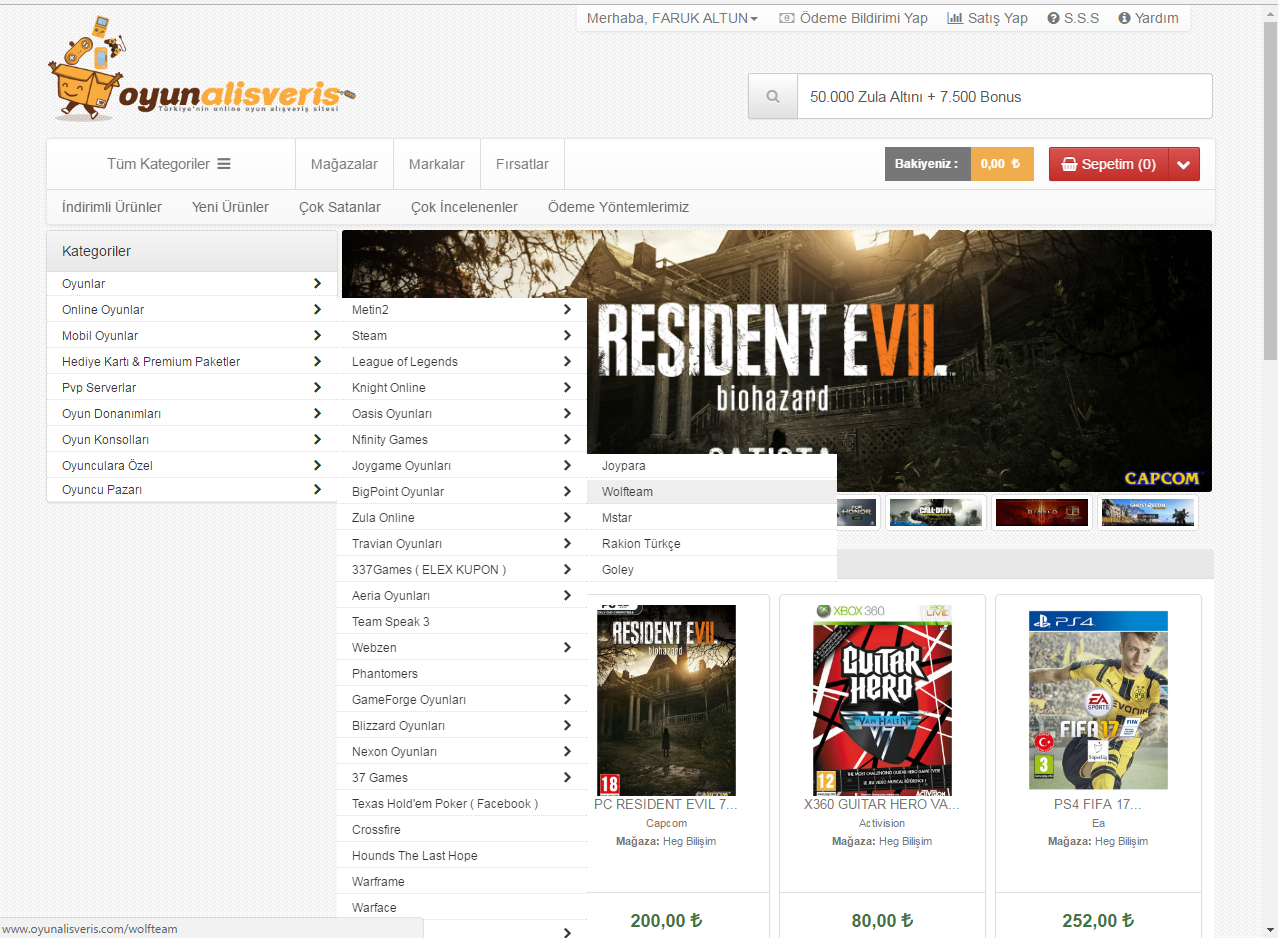
Task: Click the search input field
Action: point(1004,96)
